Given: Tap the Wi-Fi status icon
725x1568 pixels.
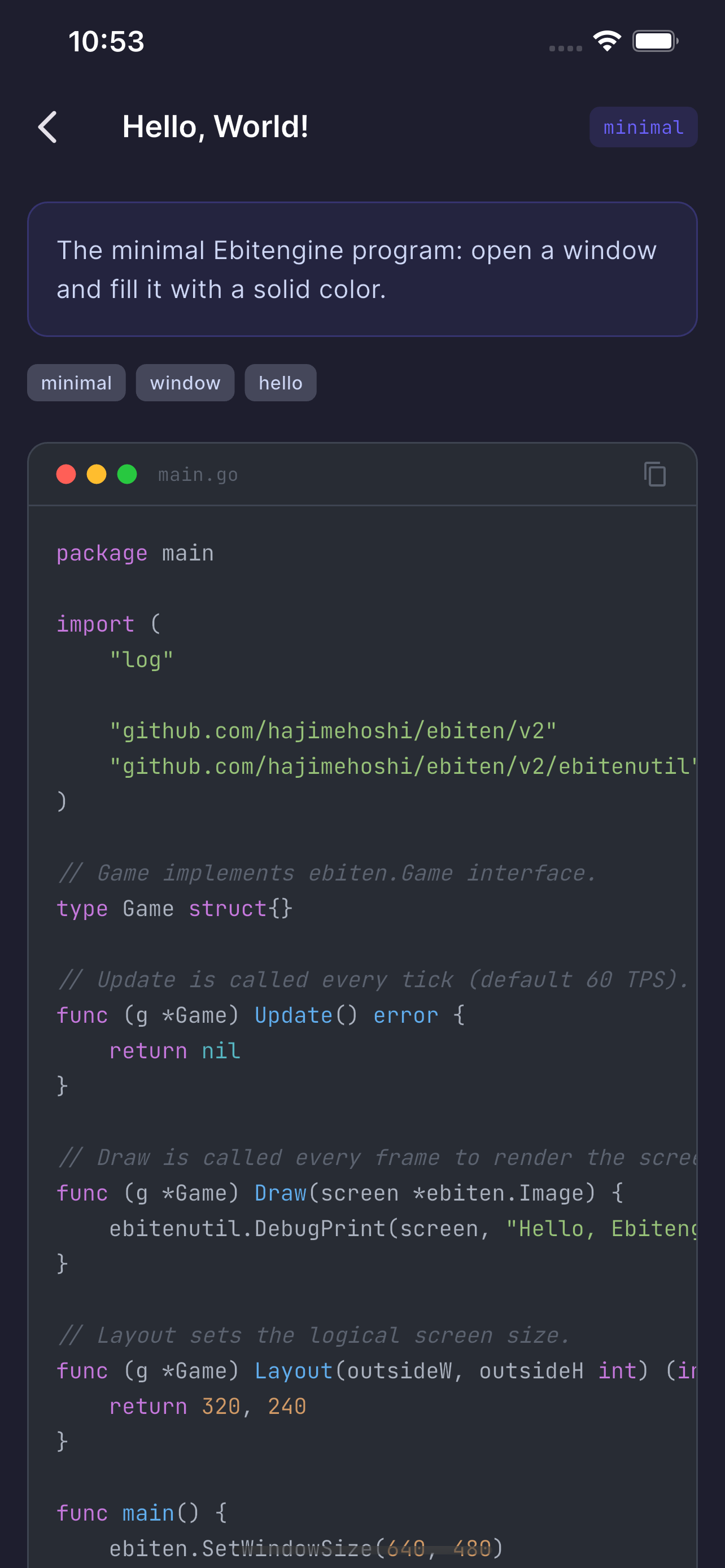Looking at the screenshot, I should click(x=607, y=41).
